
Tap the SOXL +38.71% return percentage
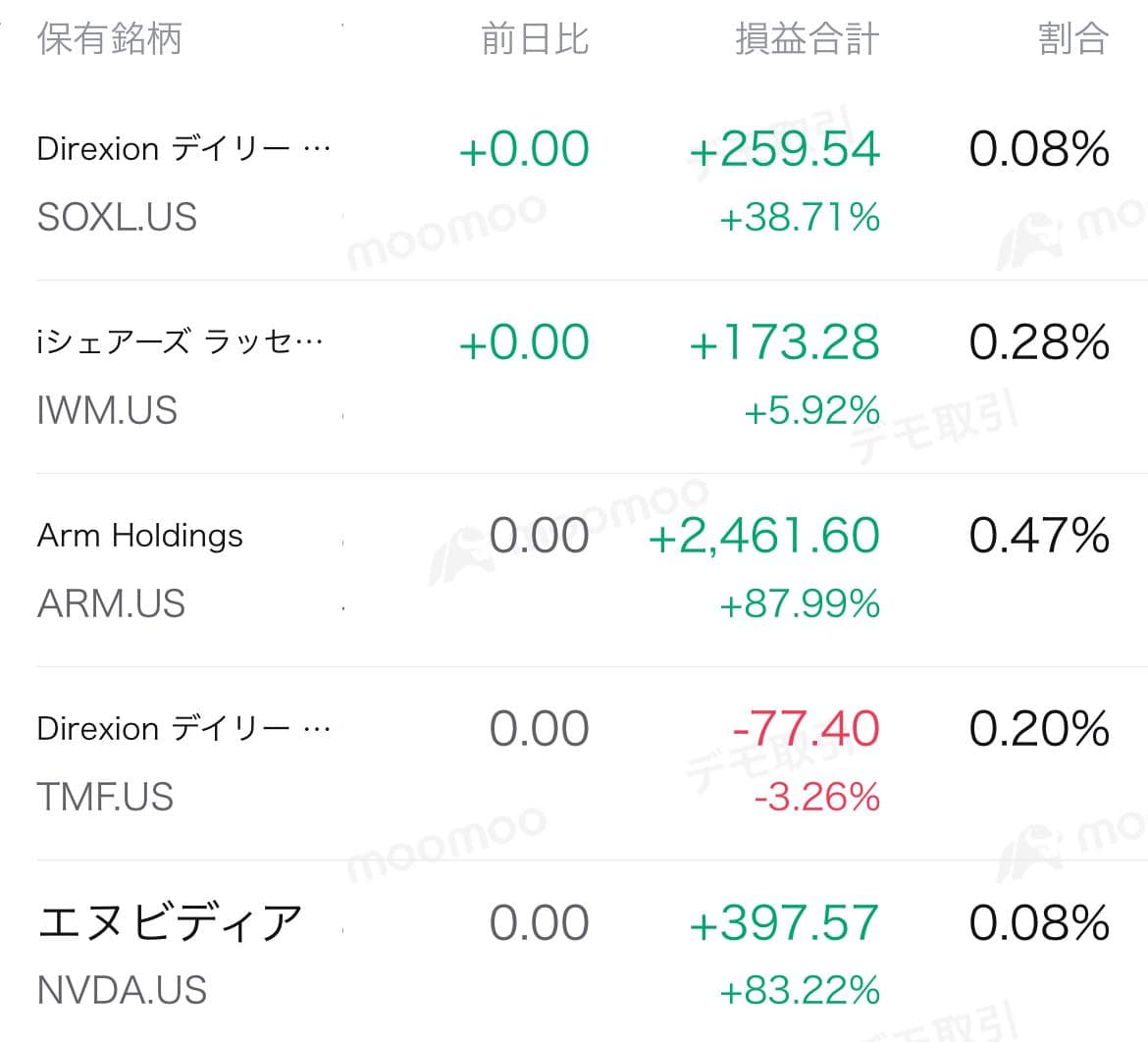(x=800, y=218)
